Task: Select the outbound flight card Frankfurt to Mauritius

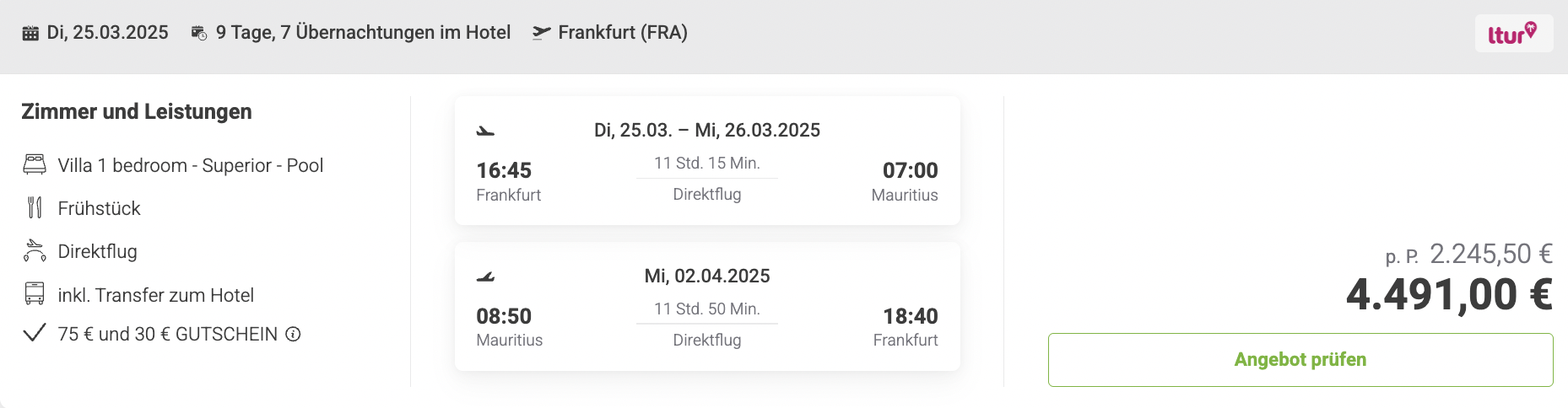Action: click(x=707, y=160)
